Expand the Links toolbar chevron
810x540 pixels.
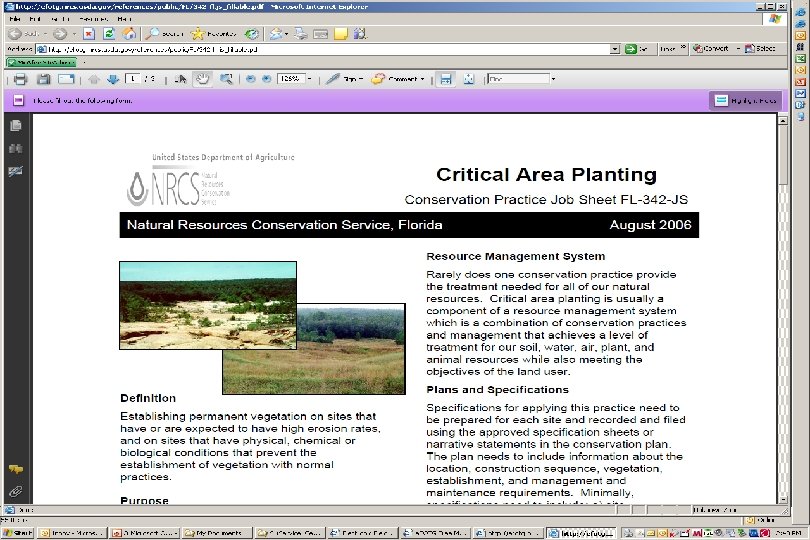coord(683,48)
